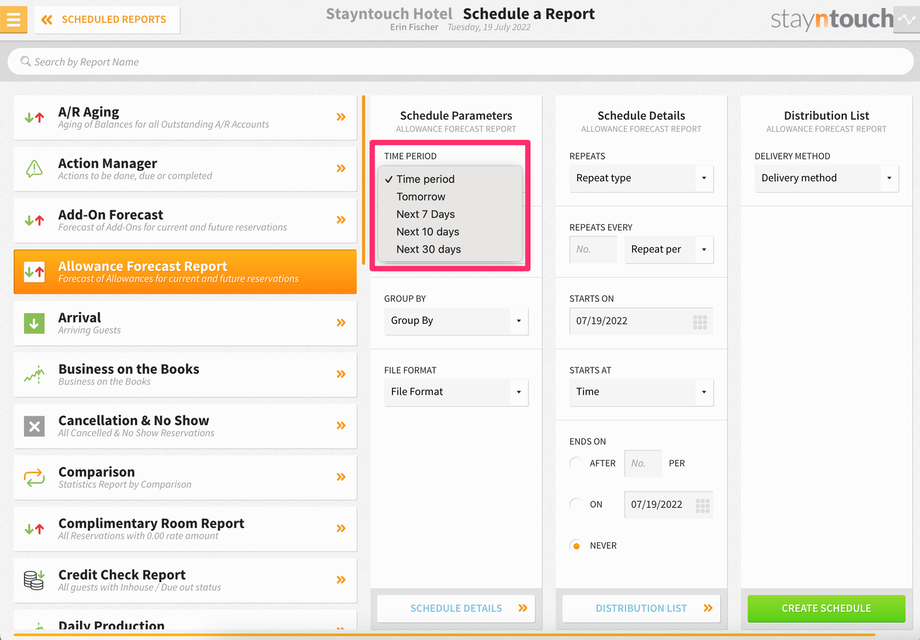Viewport: 920px width, 640px height.
Task: Select the NEVER radio button
Action: coord(576,546)
